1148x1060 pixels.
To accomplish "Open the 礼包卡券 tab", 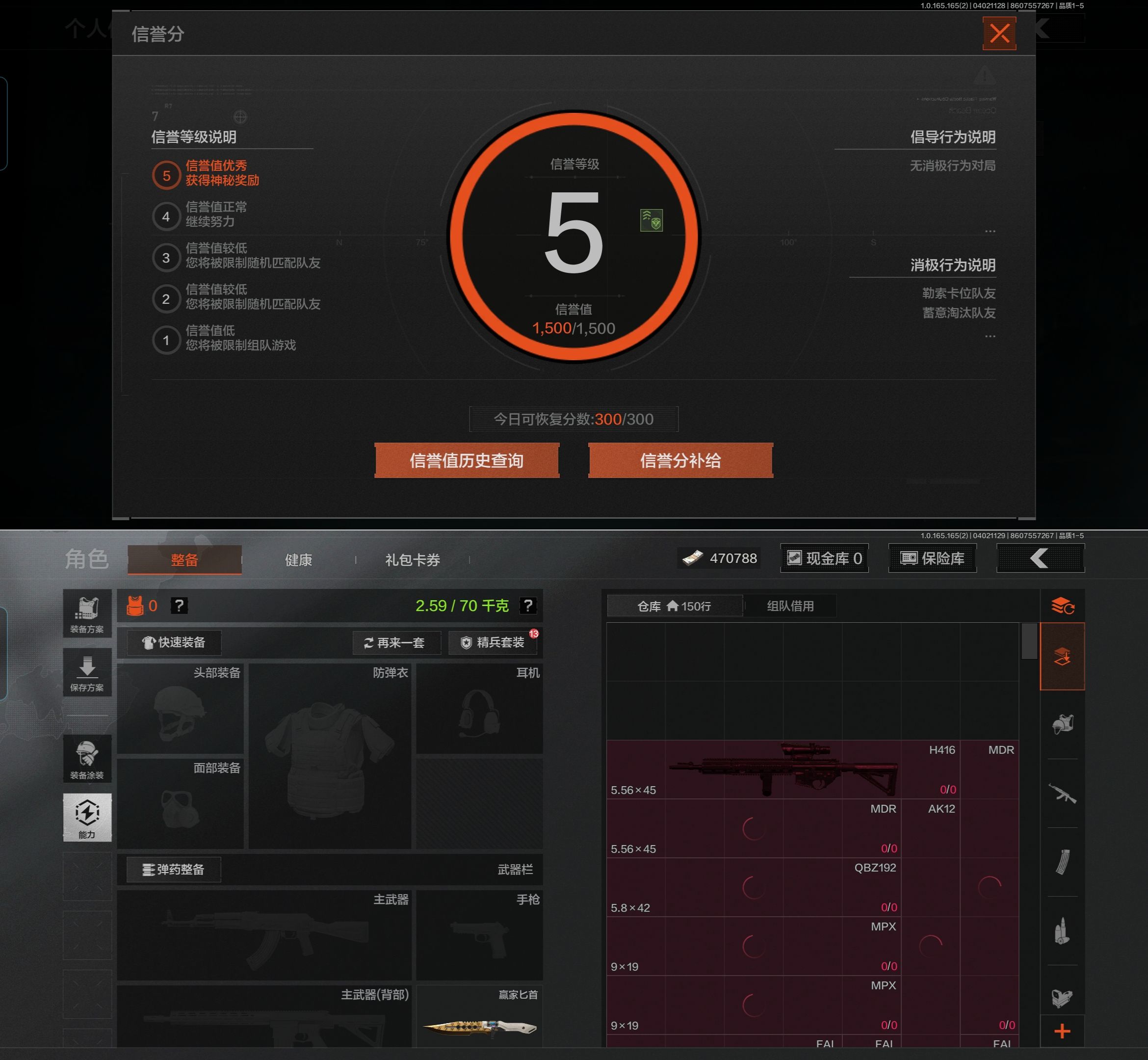I will click(x=412, y=560).
